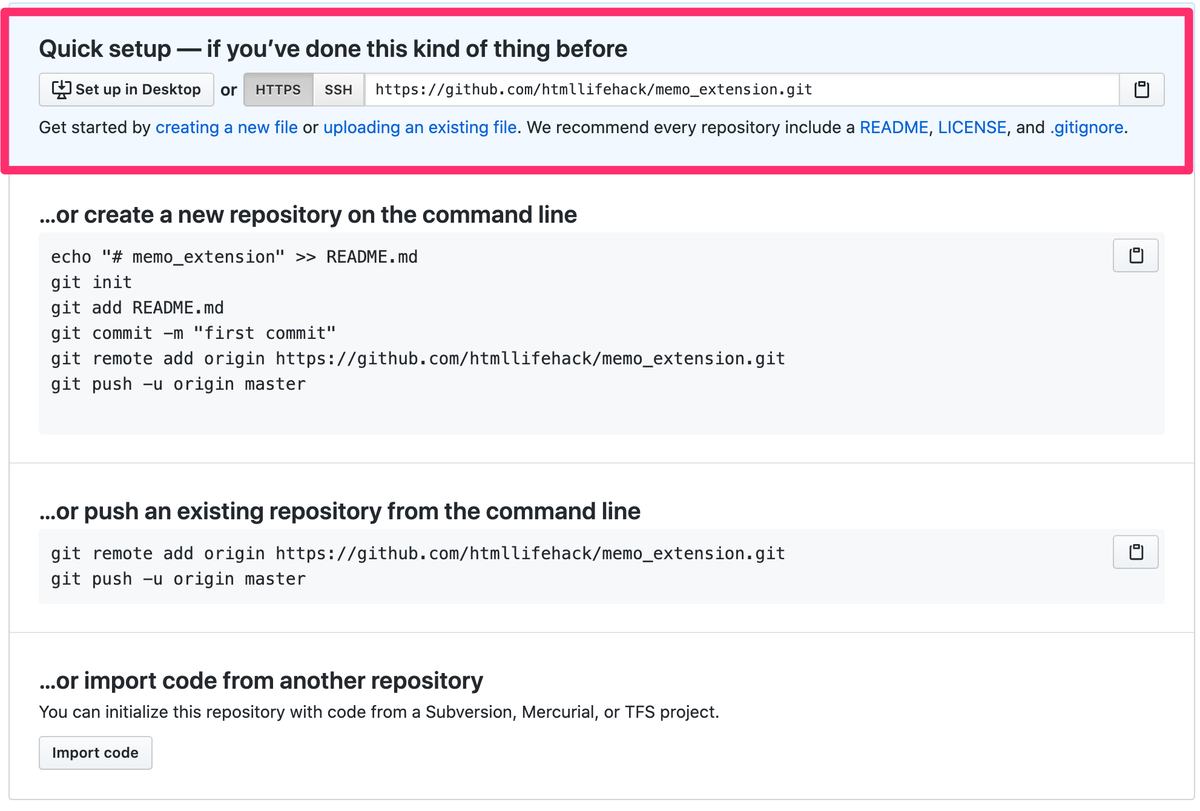Open the .gitignore link
1200x811 pixels.
[x=1086, y=128]
